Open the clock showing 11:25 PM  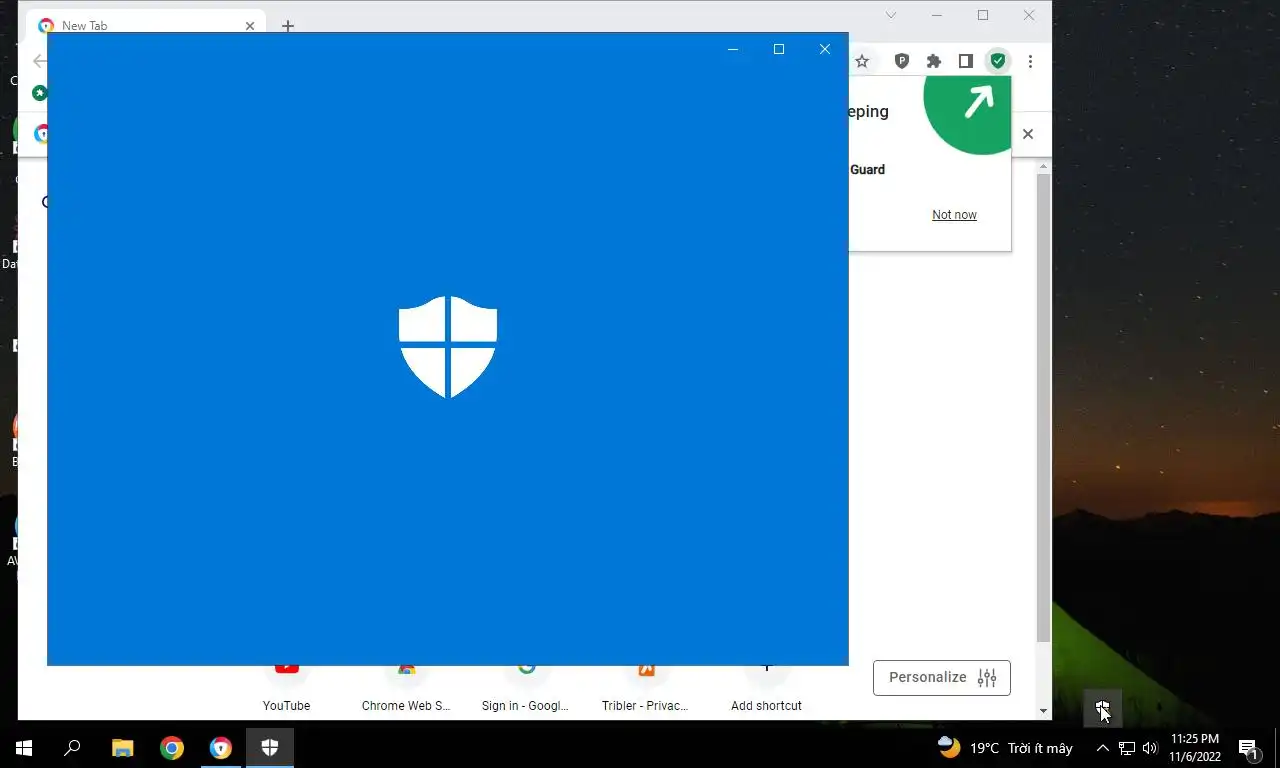click(x=1195, y=747)
